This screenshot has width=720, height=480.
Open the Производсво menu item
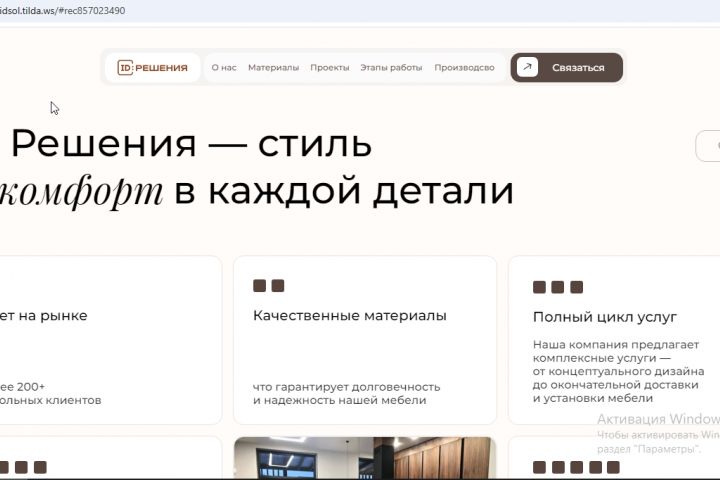464,68
